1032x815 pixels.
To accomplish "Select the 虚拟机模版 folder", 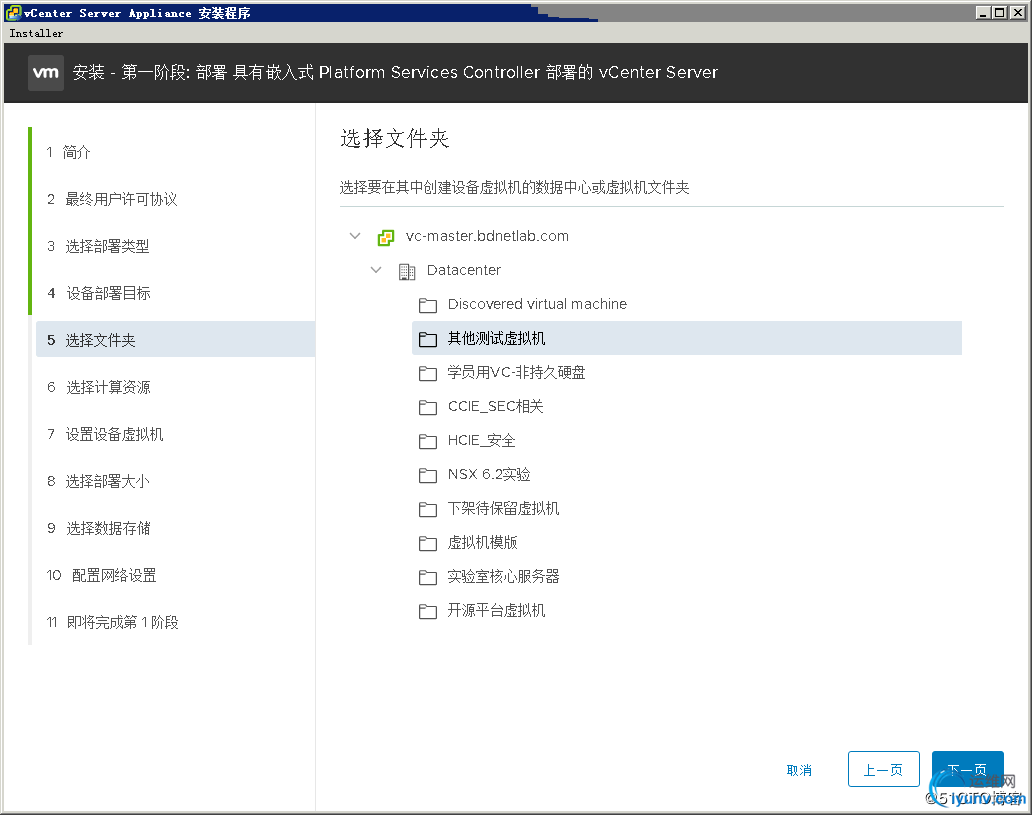I will click(482, 542).
